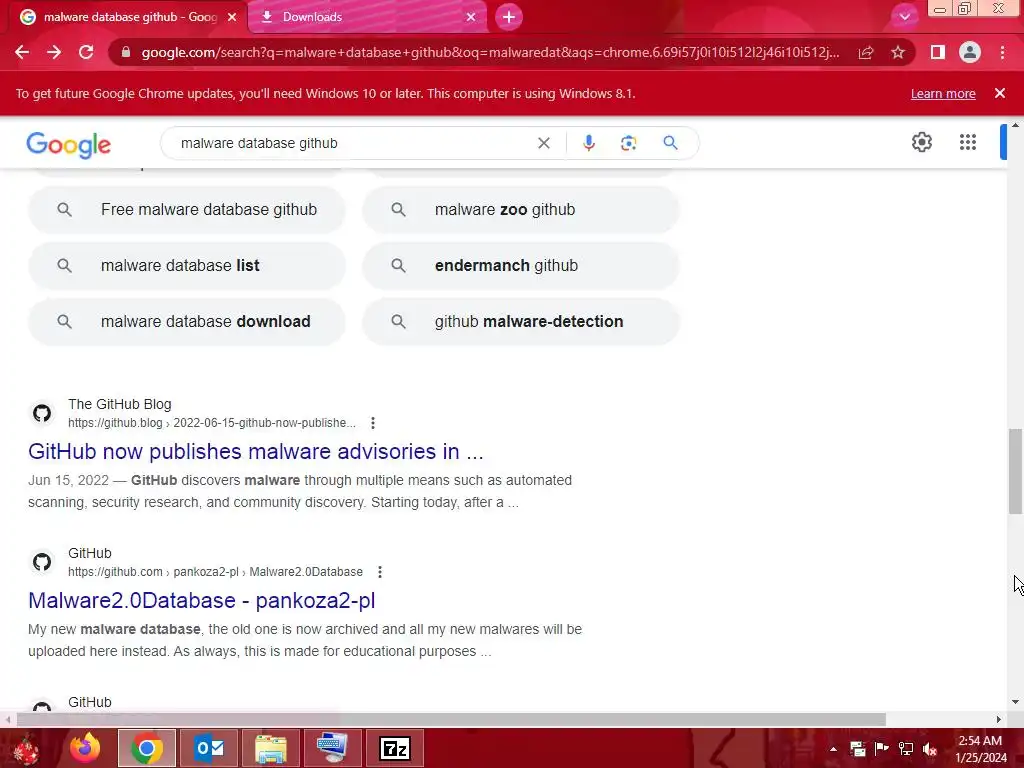The width and height of the screenshot is (1024, 768).
Task: Open the Learn more link
Action: tap(943, 93)
